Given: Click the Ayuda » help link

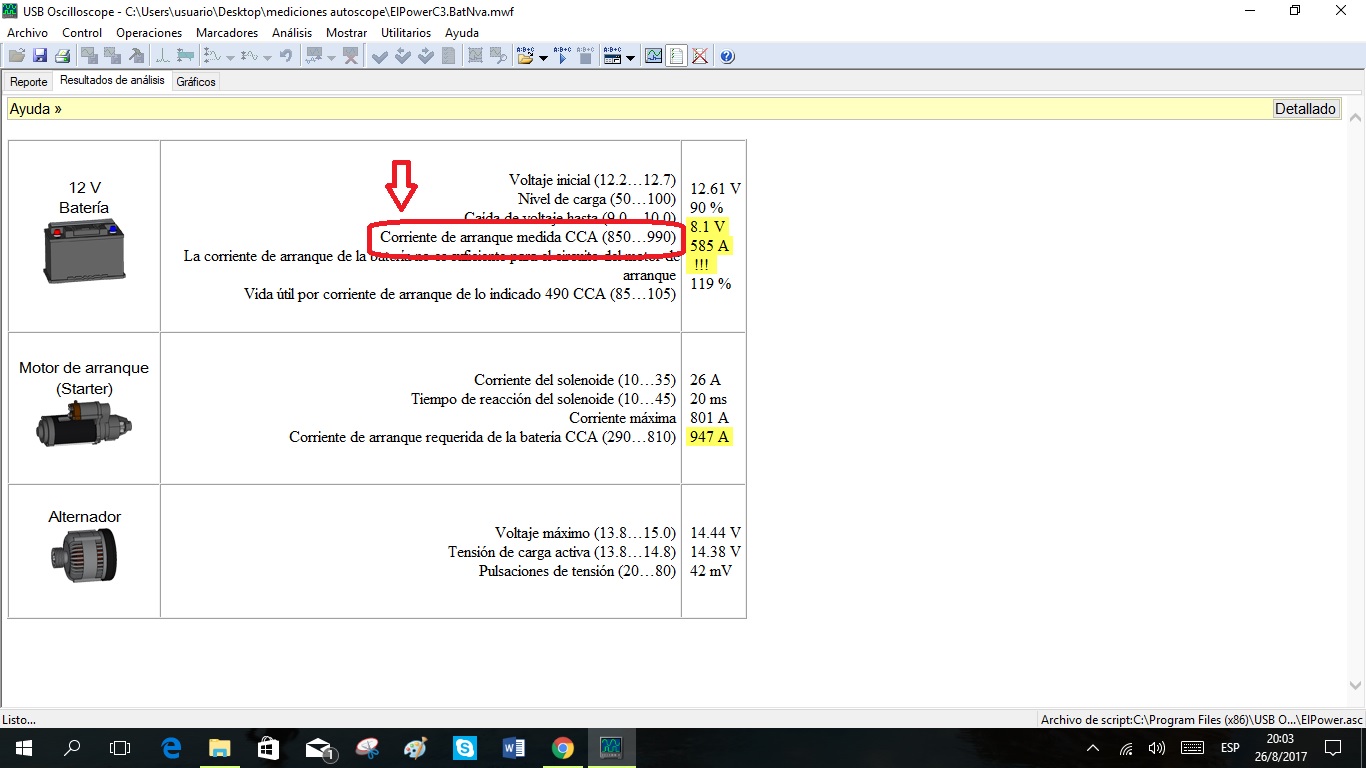Looking at the screenshot, I should [36, 109].
